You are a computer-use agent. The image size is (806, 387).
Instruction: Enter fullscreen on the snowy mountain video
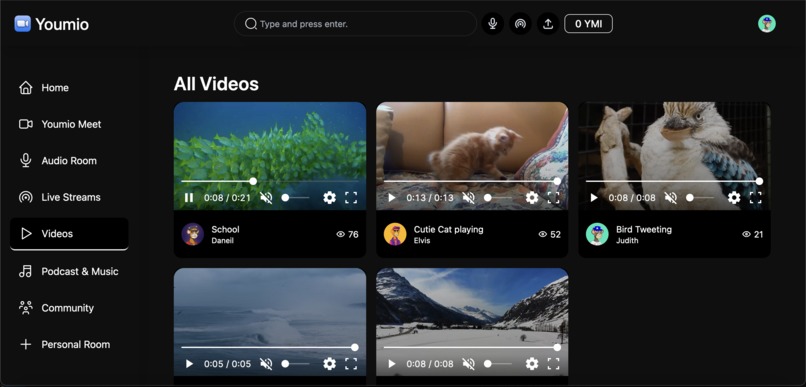[554, 364]
